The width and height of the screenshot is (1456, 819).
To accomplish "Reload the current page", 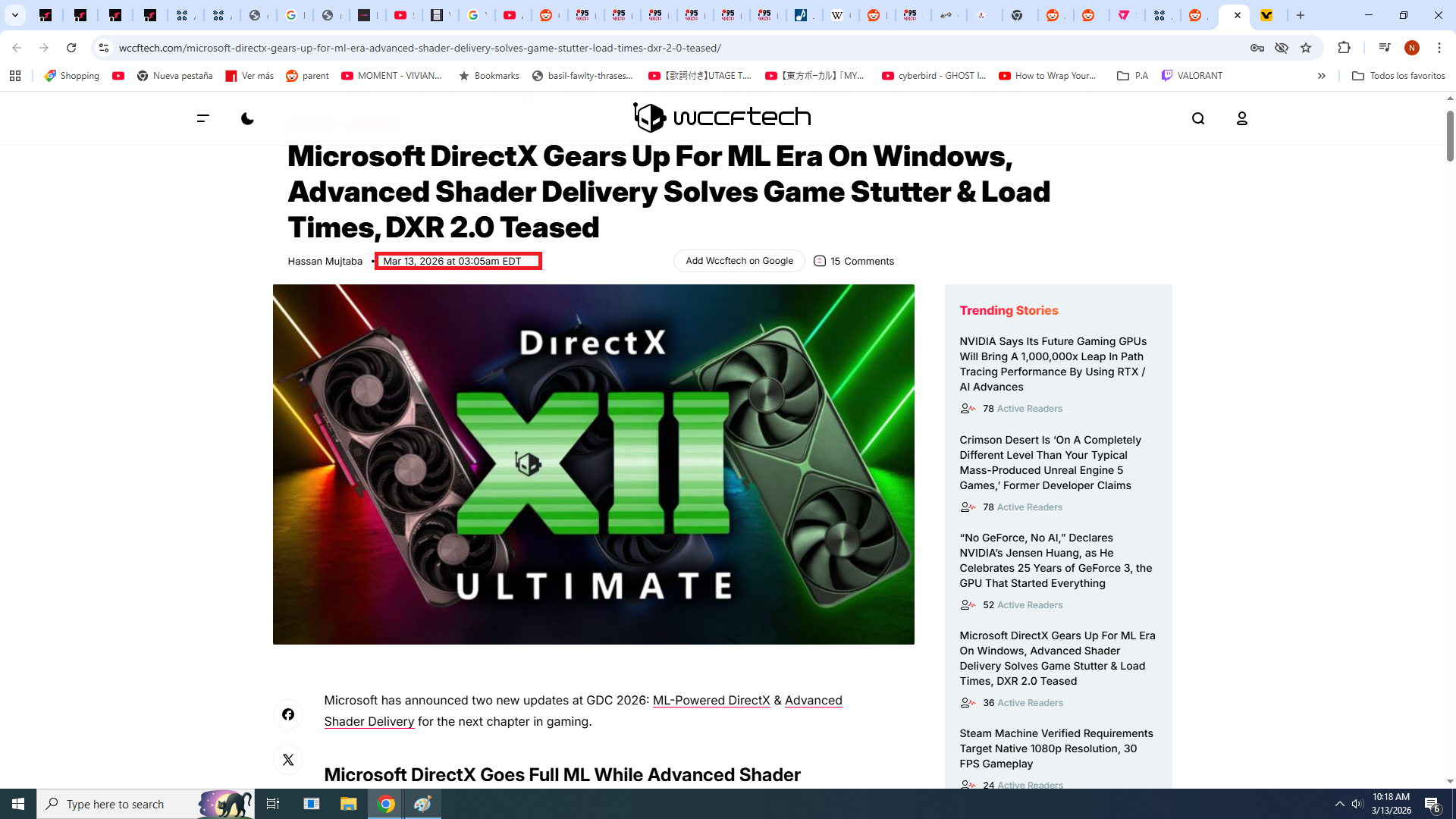I will 71,48.
